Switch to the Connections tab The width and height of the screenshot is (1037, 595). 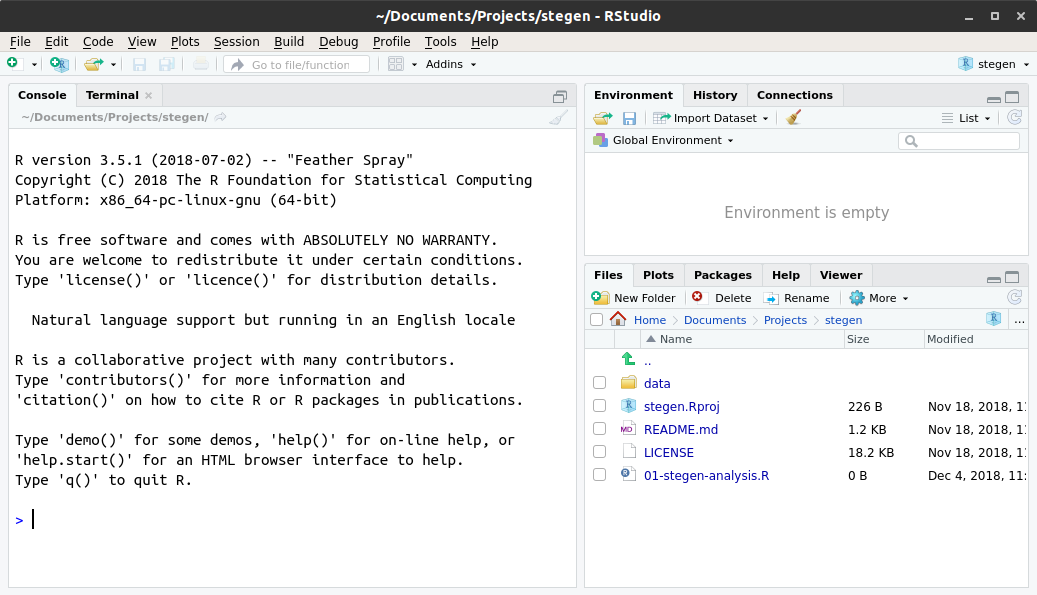794,95
